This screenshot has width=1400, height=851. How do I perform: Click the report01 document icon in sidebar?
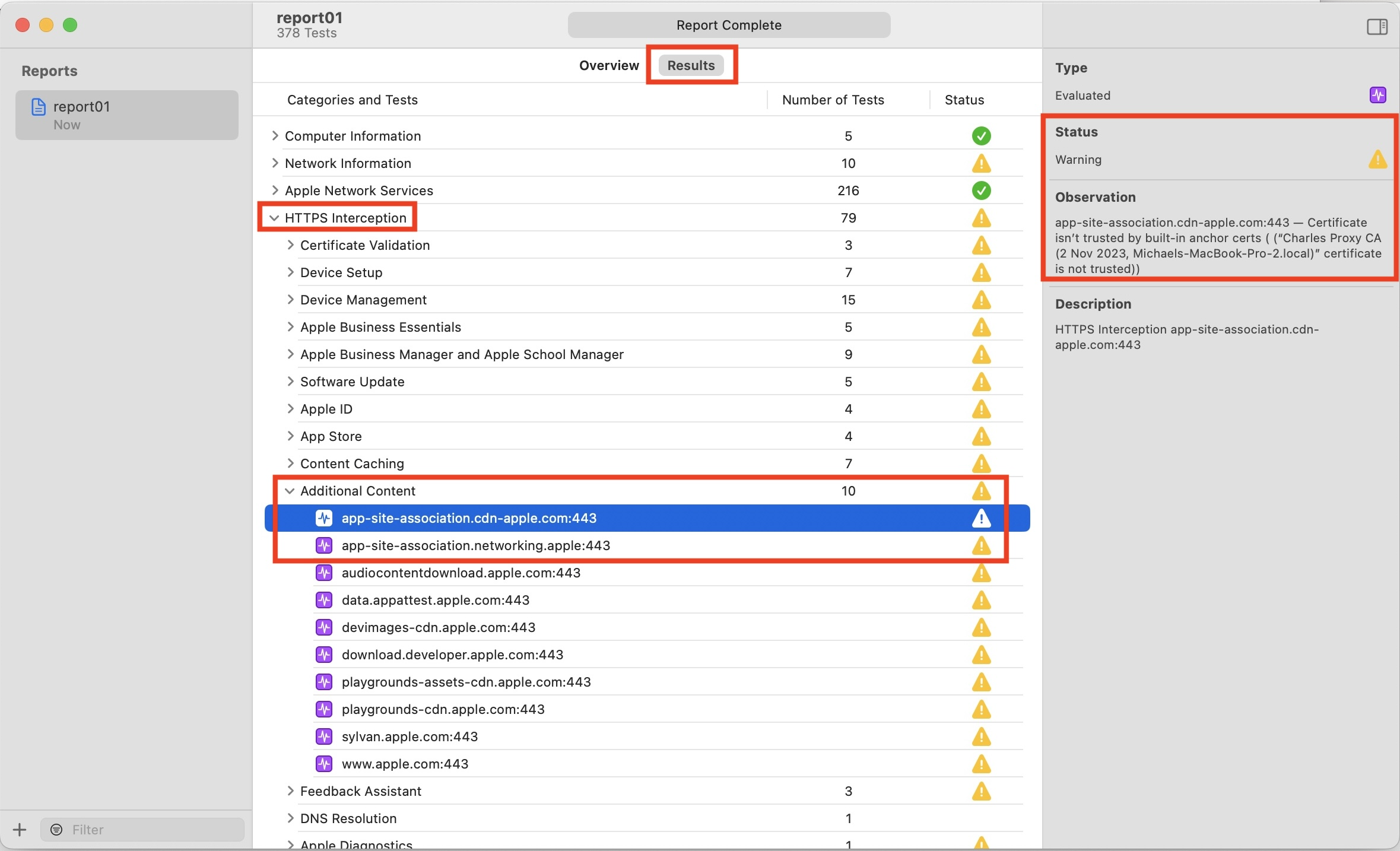point(39,107)
